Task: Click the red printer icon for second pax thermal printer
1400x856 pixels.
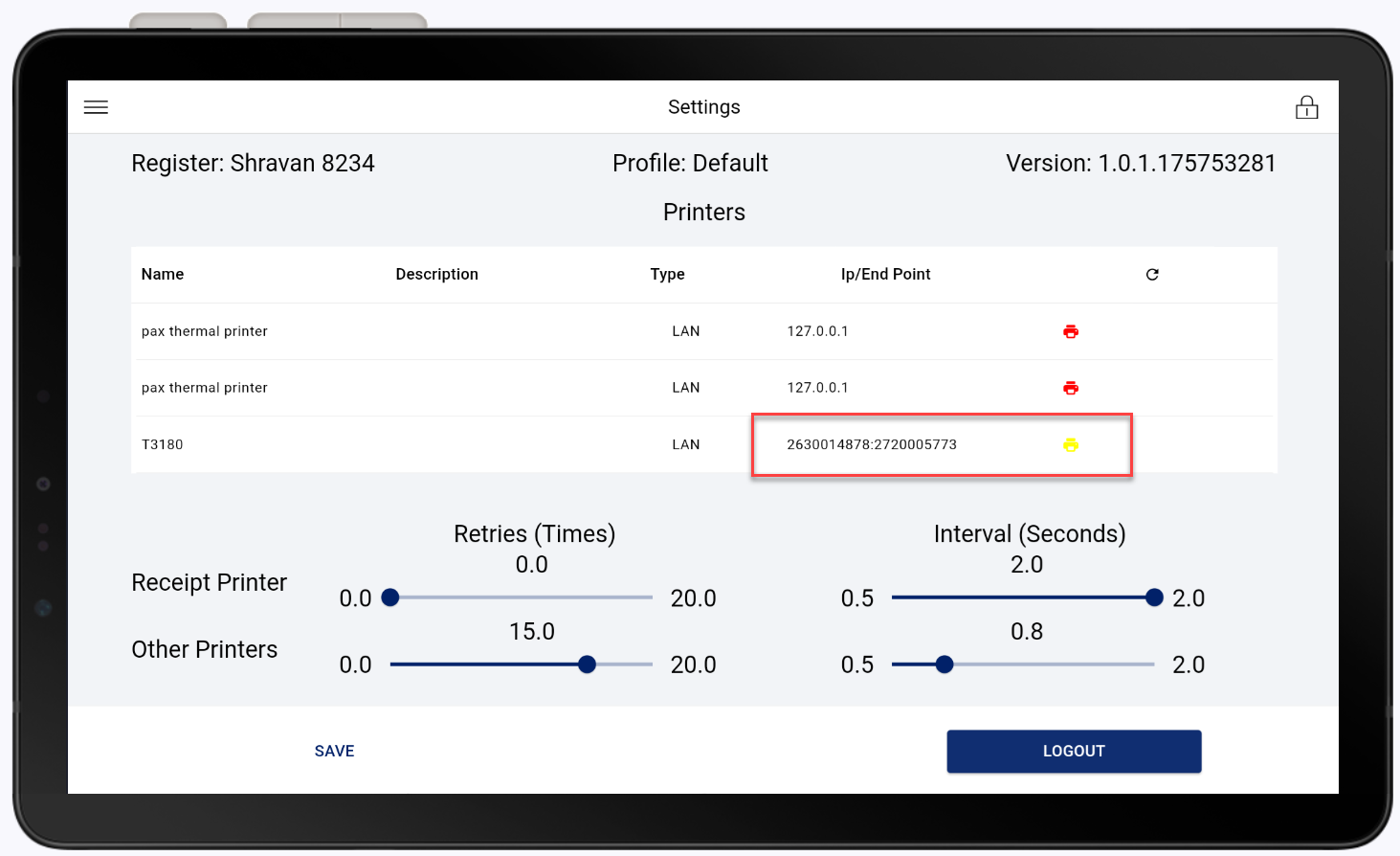Action: (x=1070, y=388)
